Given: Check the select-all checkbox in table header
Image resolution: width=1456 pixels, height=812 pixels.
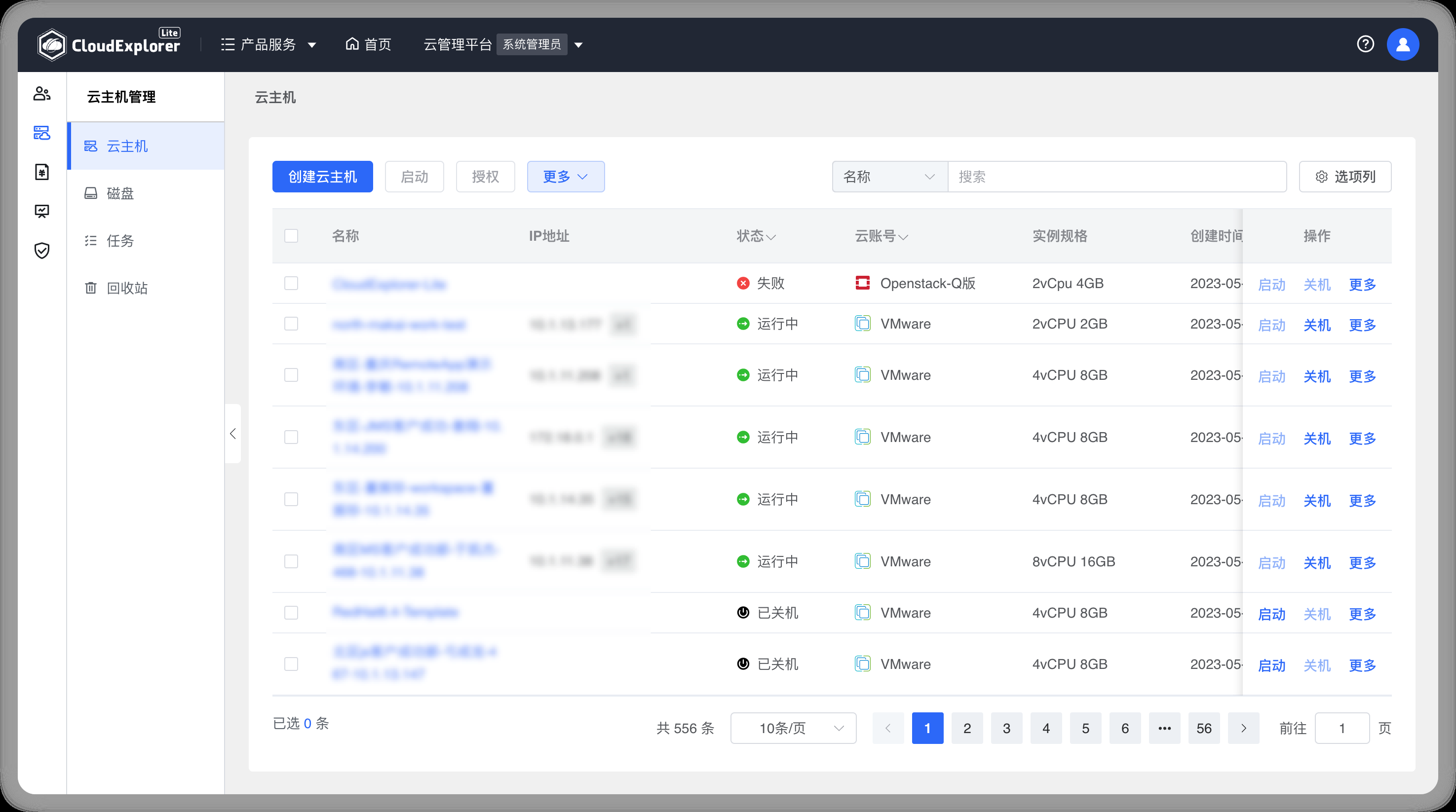Looking at the screenshot, I should click(291, 236).
